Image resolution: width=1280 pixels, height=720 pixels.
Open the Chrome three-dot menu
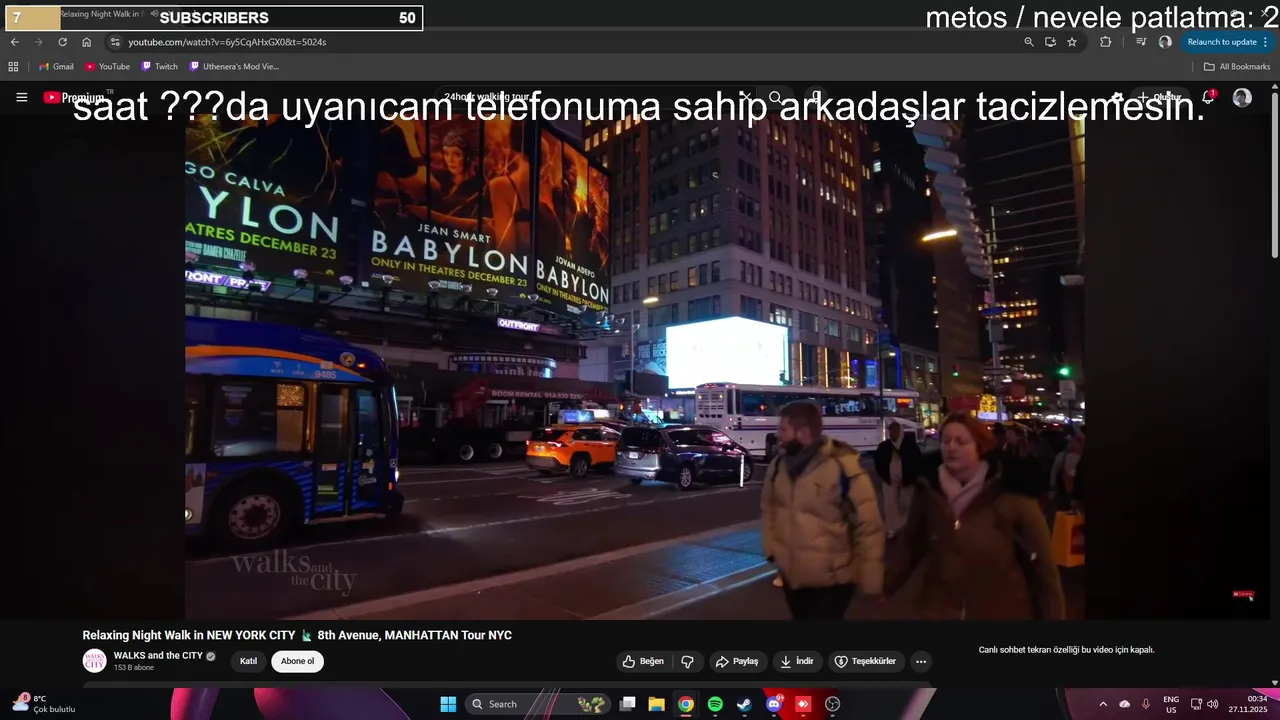[x=1266, y=42]
